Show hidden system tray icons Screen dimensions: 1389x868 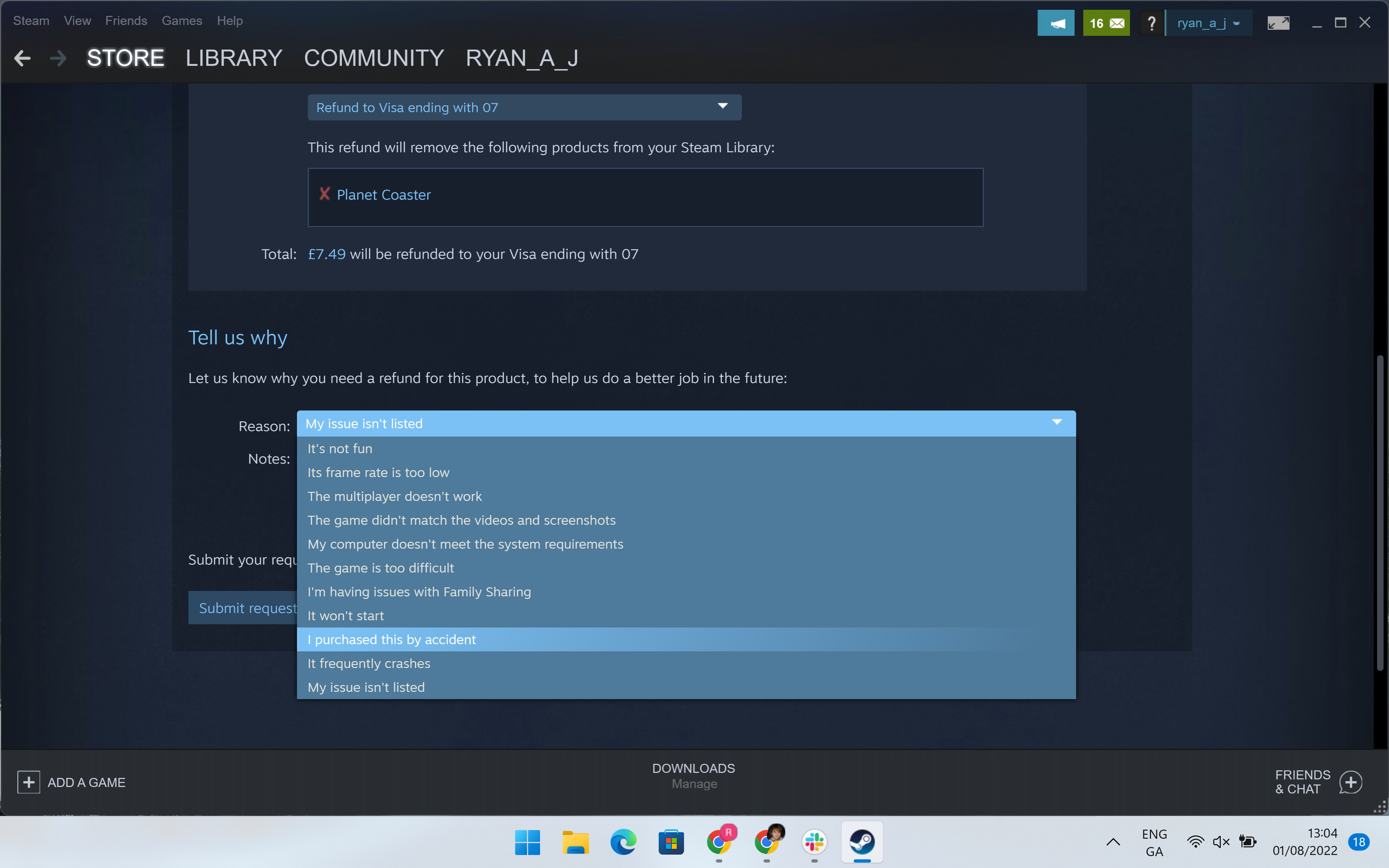(x=1113, y=842)
